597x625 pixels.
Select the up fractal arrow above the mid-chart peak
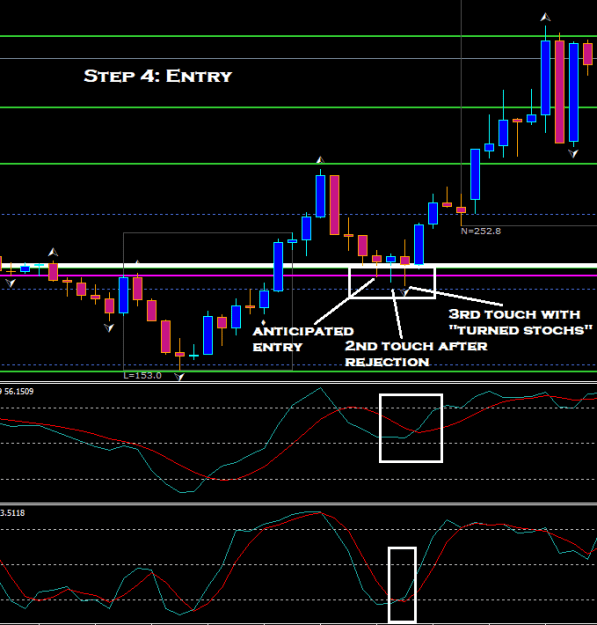point(320,160)
